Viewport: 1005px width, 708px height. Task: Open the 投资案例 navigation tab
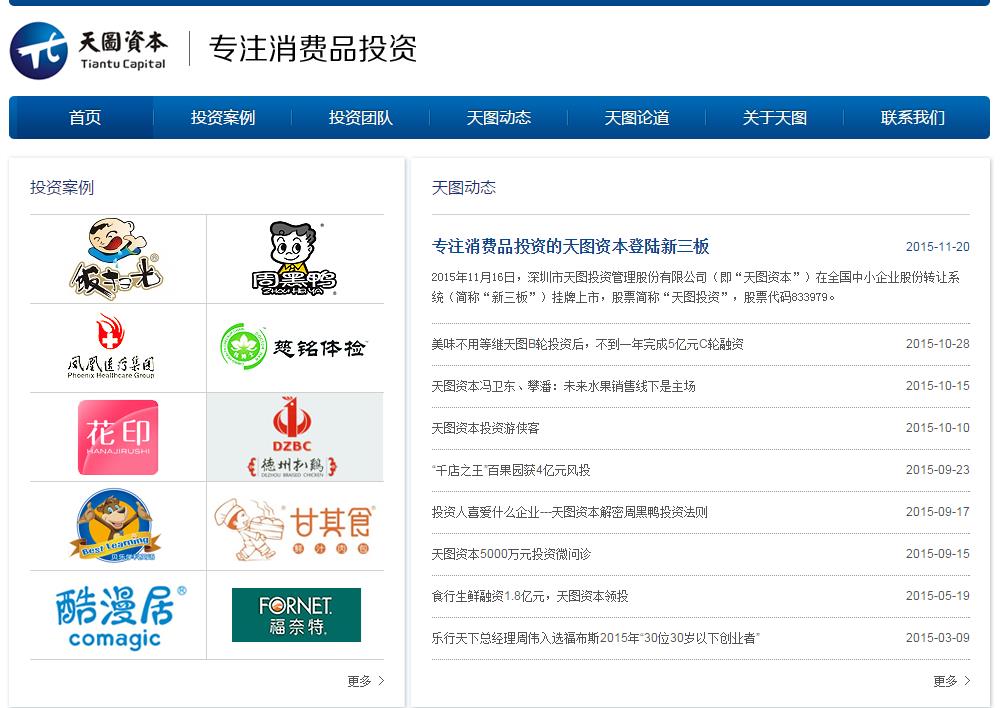tap(222, 118)
